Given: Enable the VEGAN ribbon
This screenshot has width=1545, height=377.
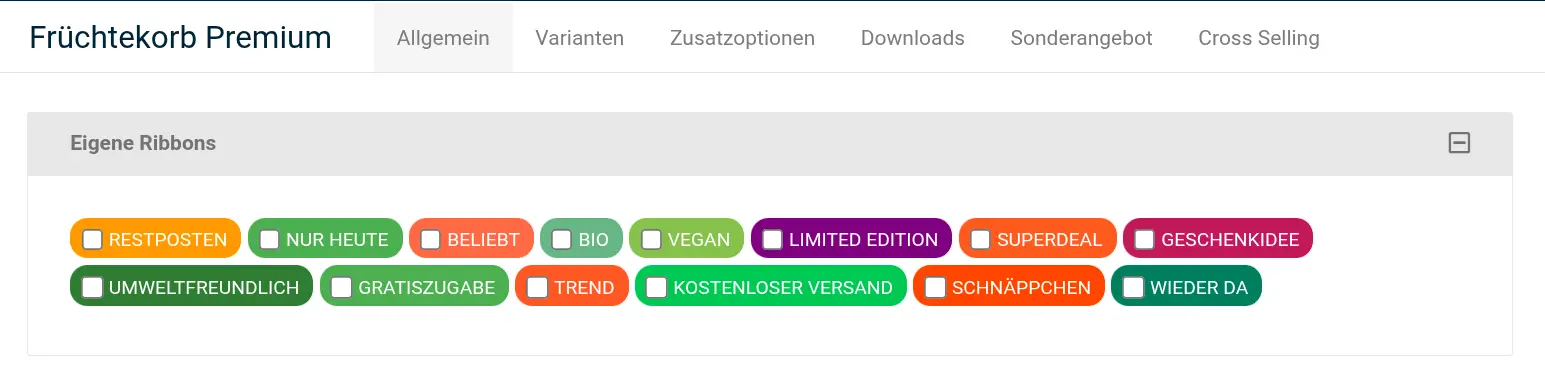Looking at the screenshot, I should point(651,239).
